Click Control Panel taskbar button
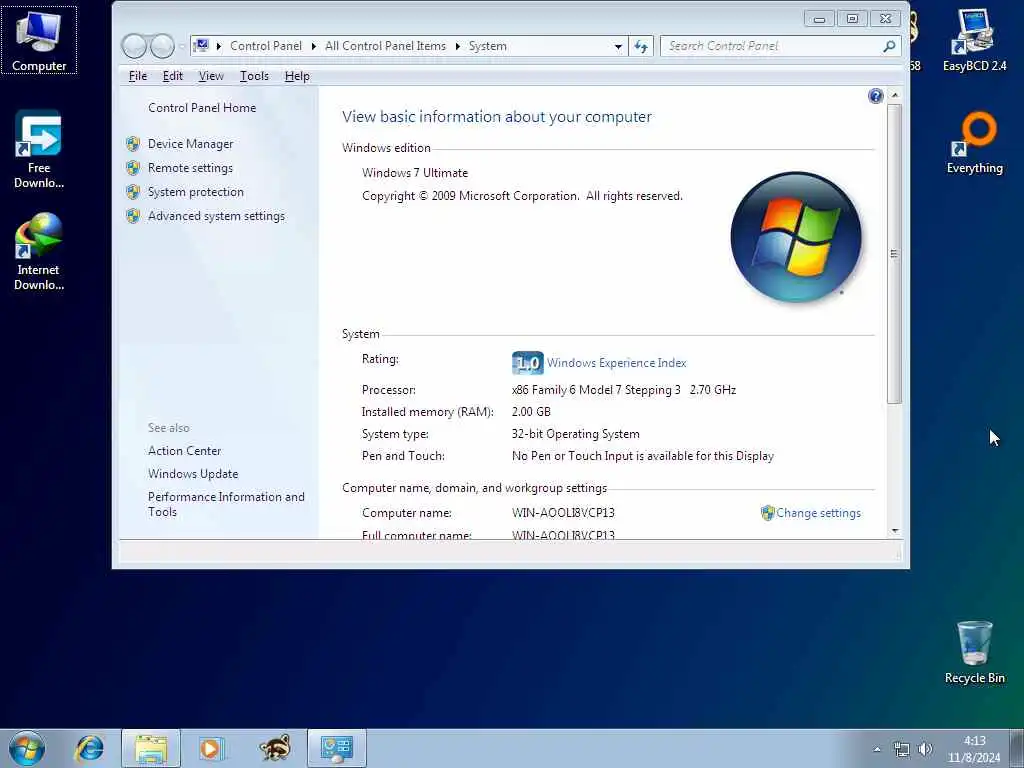The height and width of the screenshot is (768, 1024). [x=337, y=748]
